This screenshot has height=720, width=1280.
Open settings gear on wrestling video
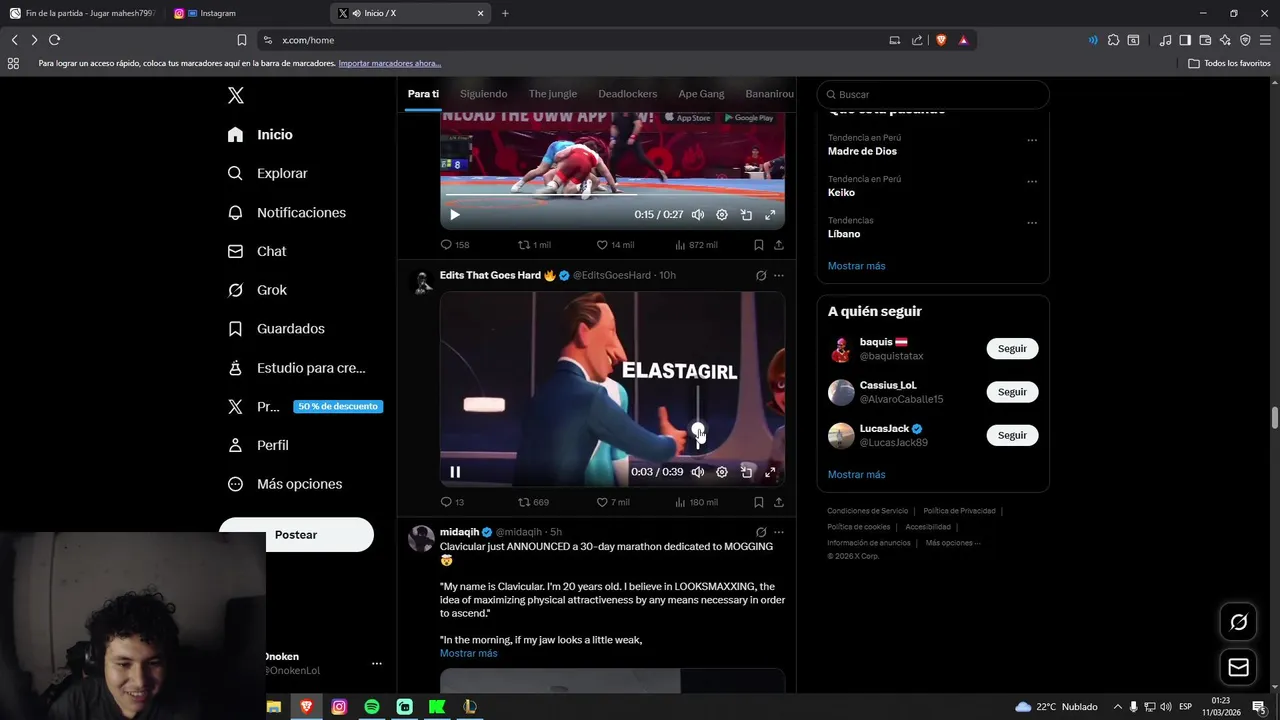[722, 215]
